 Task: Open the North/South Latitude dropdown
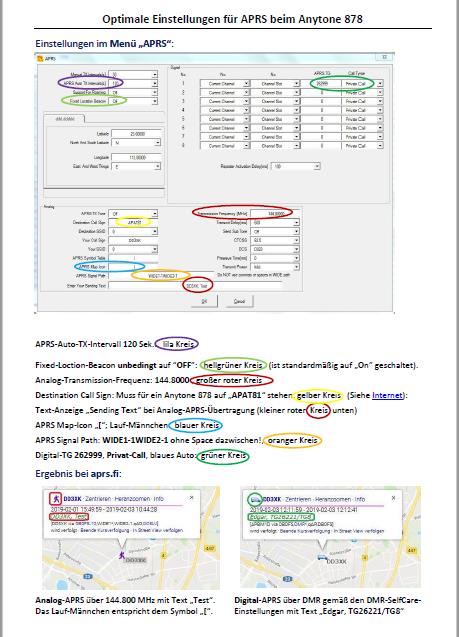pos(157,143)
